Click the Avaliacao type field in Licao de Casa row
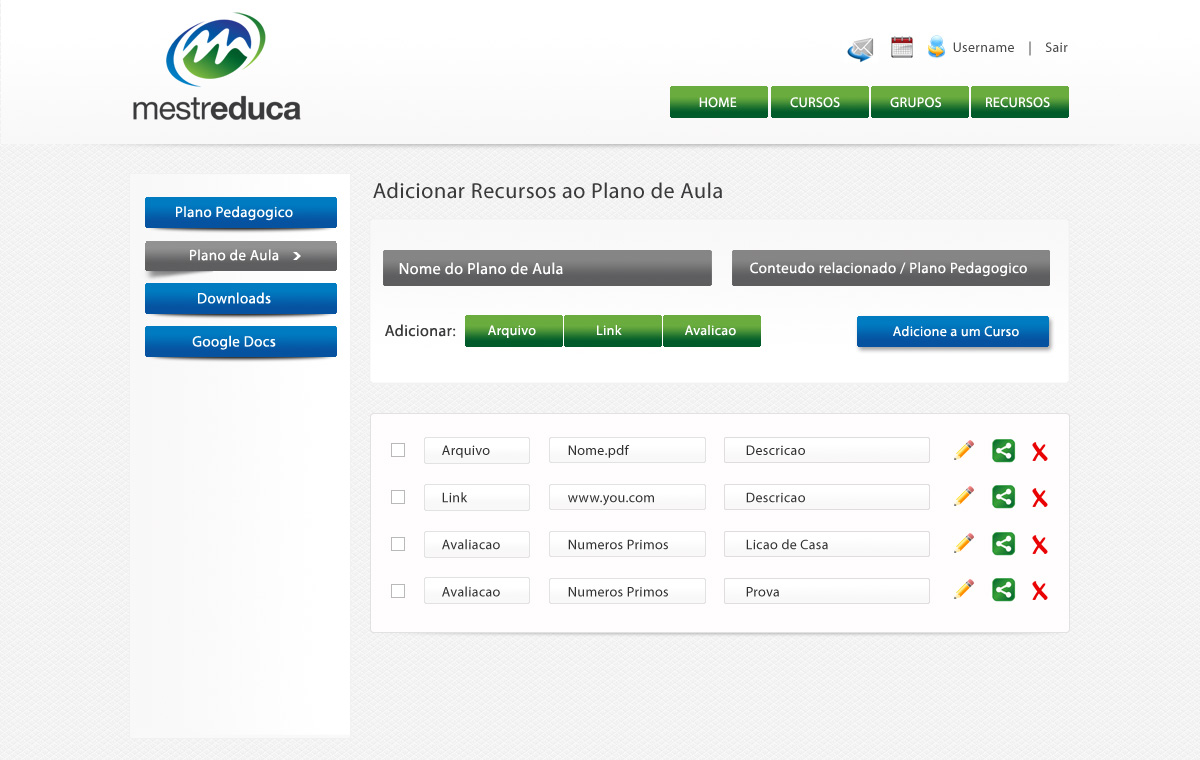 477,544
